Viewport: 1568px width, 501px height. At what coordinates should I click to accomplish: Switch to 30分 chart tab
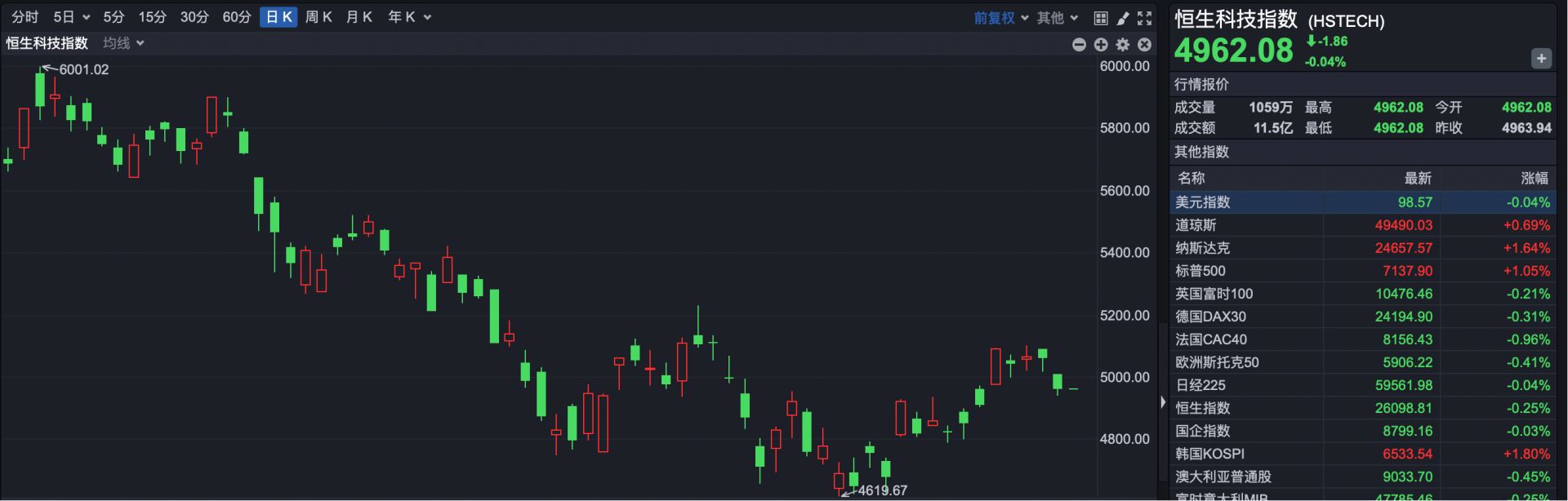(194, 17)
